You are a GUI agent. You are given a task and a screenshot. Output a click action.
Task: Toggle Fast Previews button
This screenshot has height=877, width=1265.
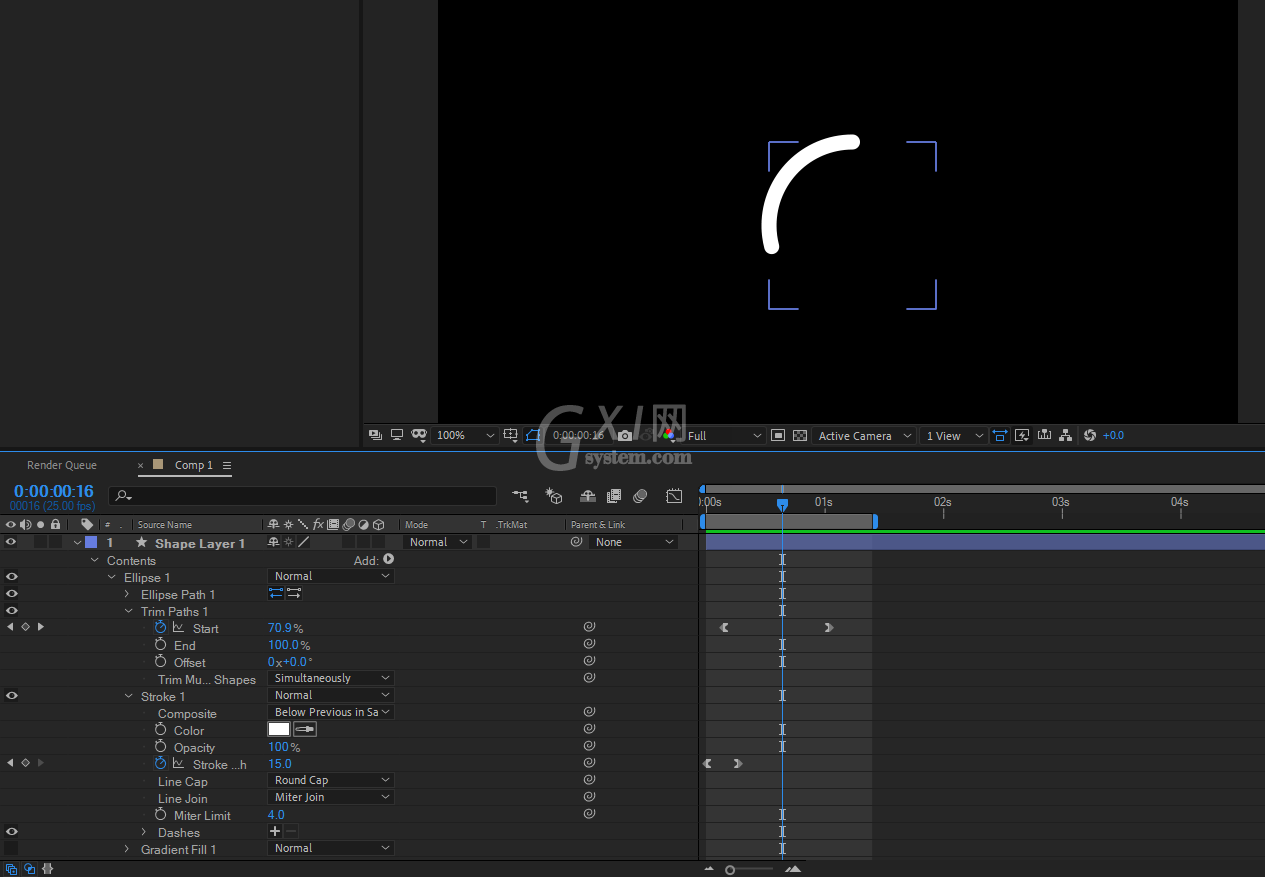point(1022,435)
